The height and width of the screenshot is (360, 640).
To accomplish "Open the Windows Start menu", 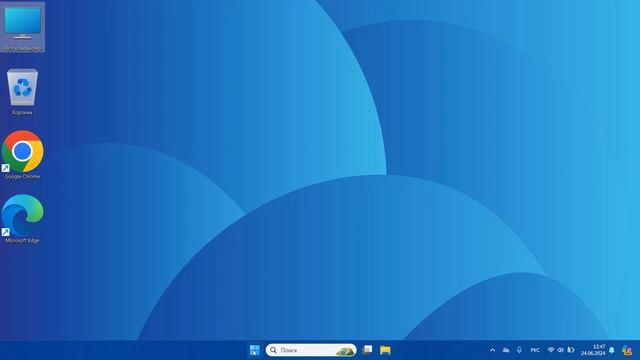I will (x=254, y=350).
